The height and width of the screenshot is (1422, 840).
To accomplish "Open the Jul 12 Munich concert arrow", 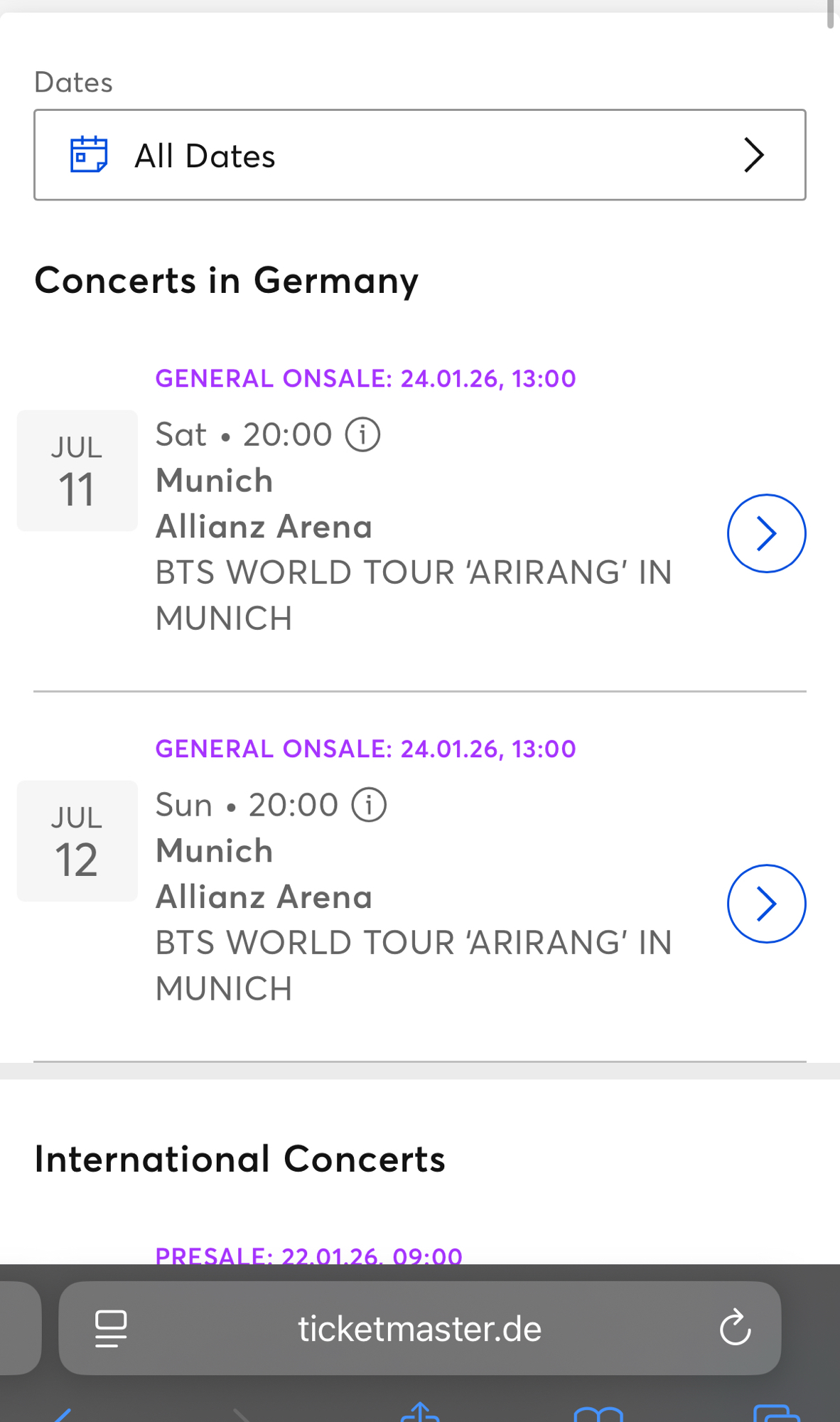I will point(766,904).
